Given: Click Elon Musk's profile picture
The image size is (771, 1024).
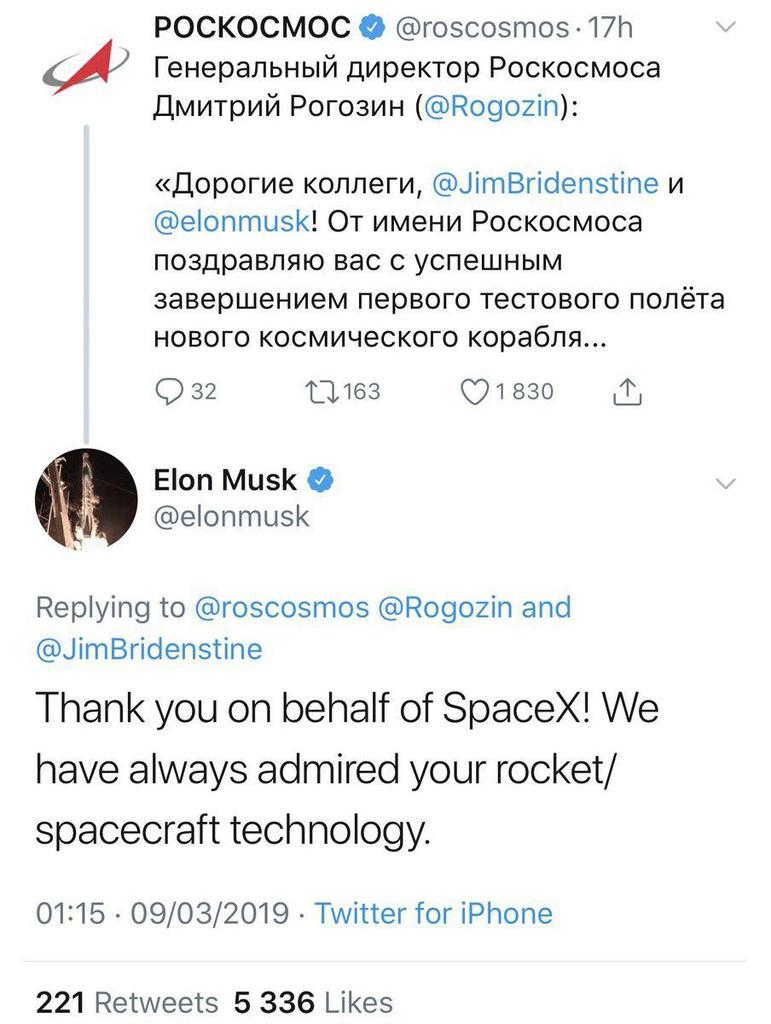Looking at the screenshot, I should click(86, 497).
